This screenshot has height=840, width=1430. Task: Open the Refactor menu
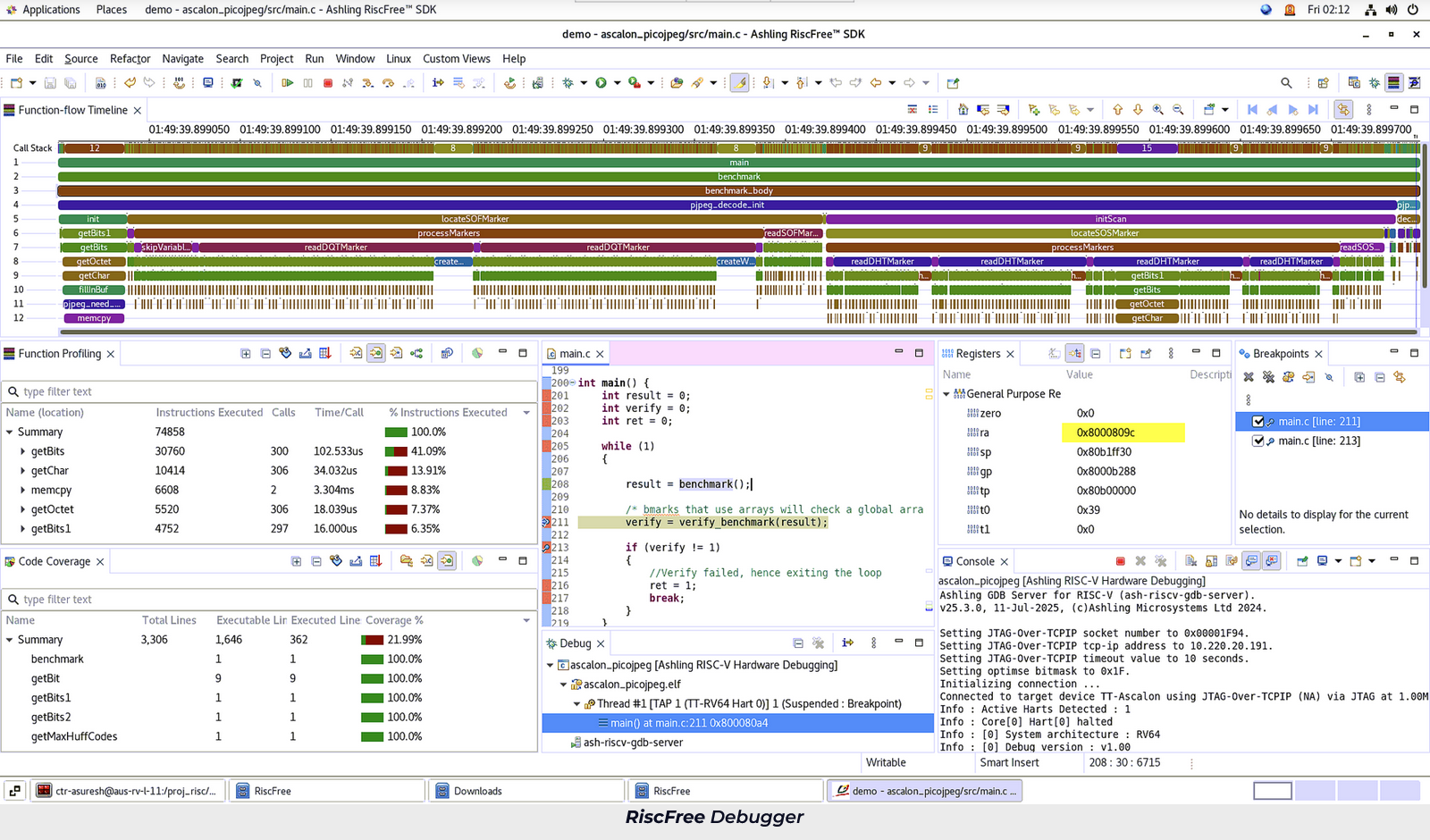point(130,59)
